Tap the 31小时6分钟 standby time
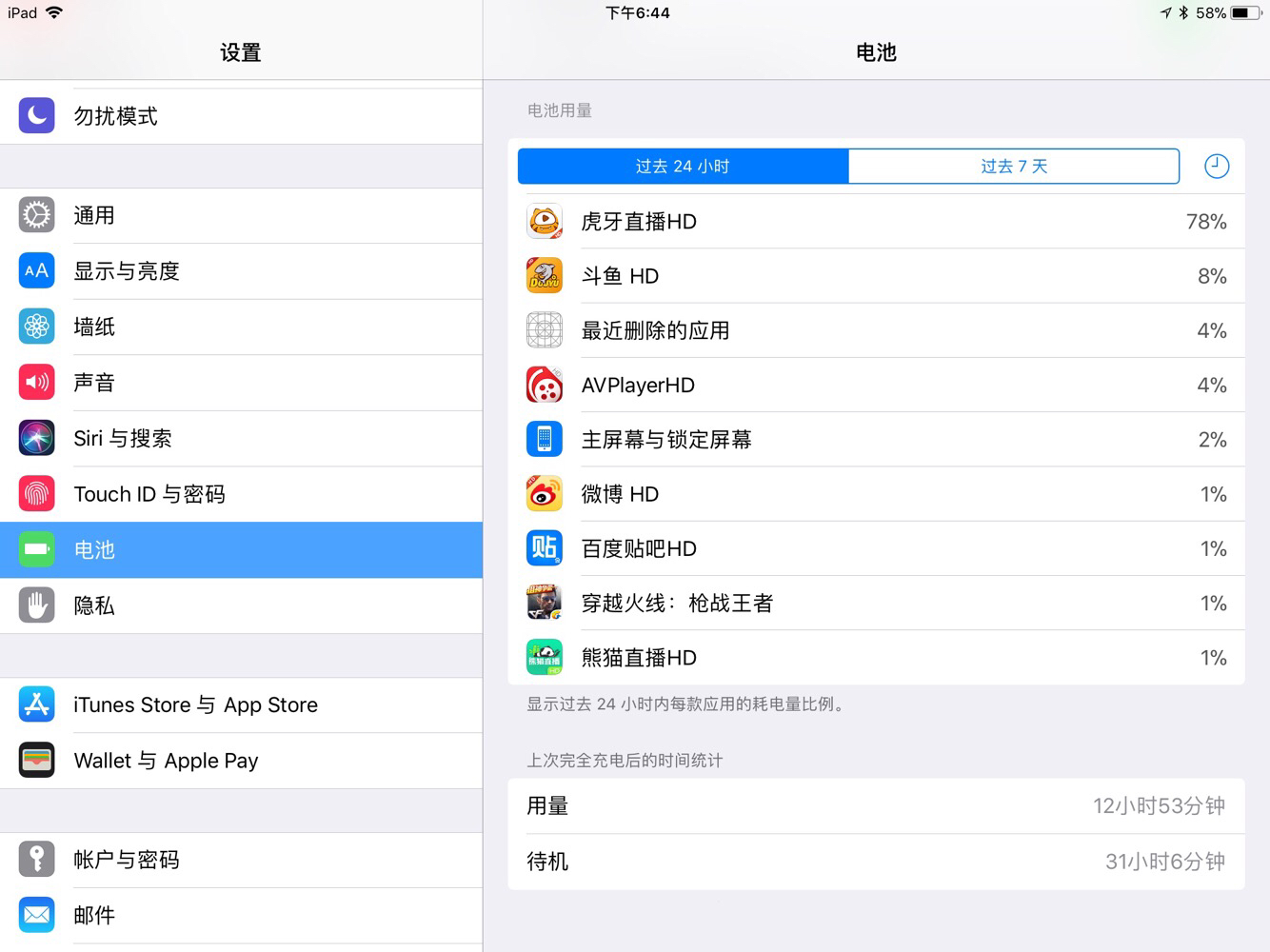The height and width of the screenshot is (952, 1270). [1165, 862]
